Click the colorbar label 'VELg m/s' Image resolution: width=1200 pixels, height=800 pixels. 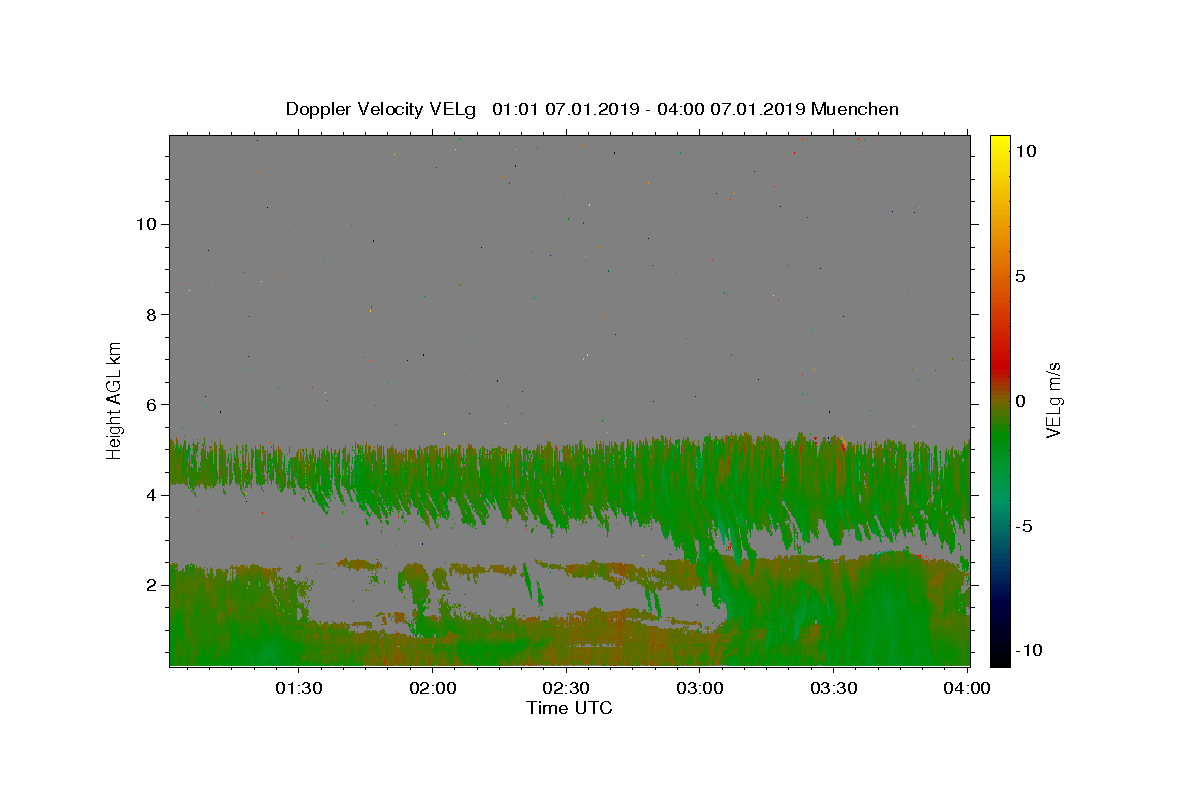(x=1053, y=399)
